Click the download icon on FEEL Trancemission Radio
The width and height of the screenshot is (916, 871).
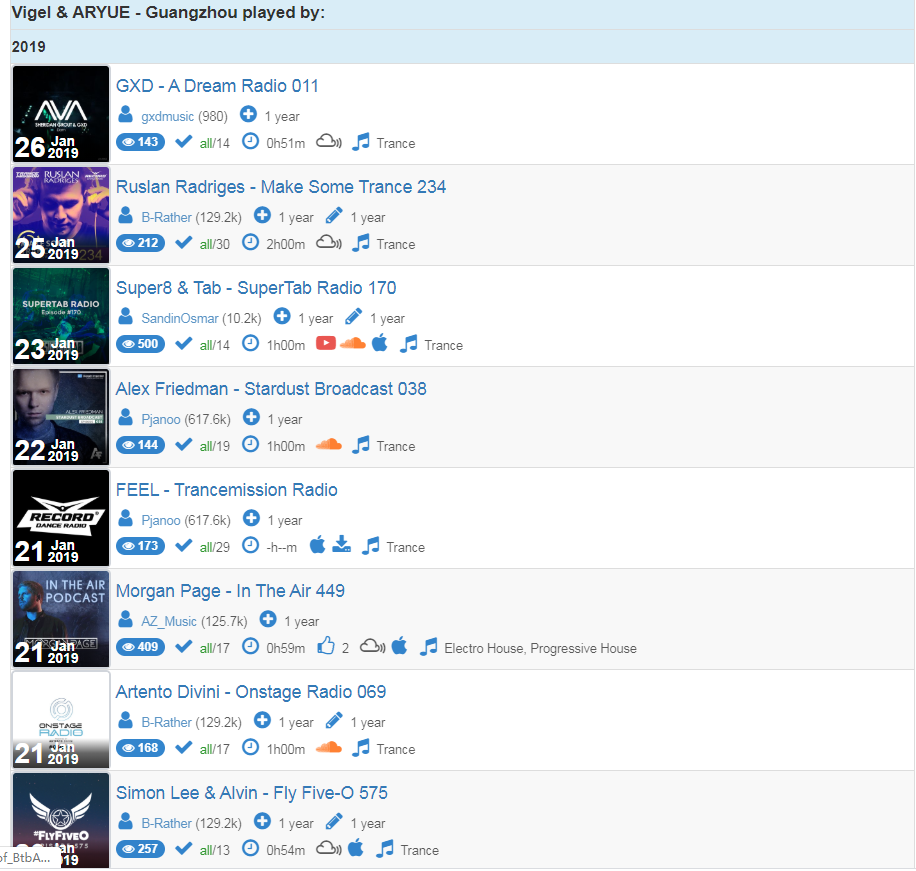(x=341, y=544)
